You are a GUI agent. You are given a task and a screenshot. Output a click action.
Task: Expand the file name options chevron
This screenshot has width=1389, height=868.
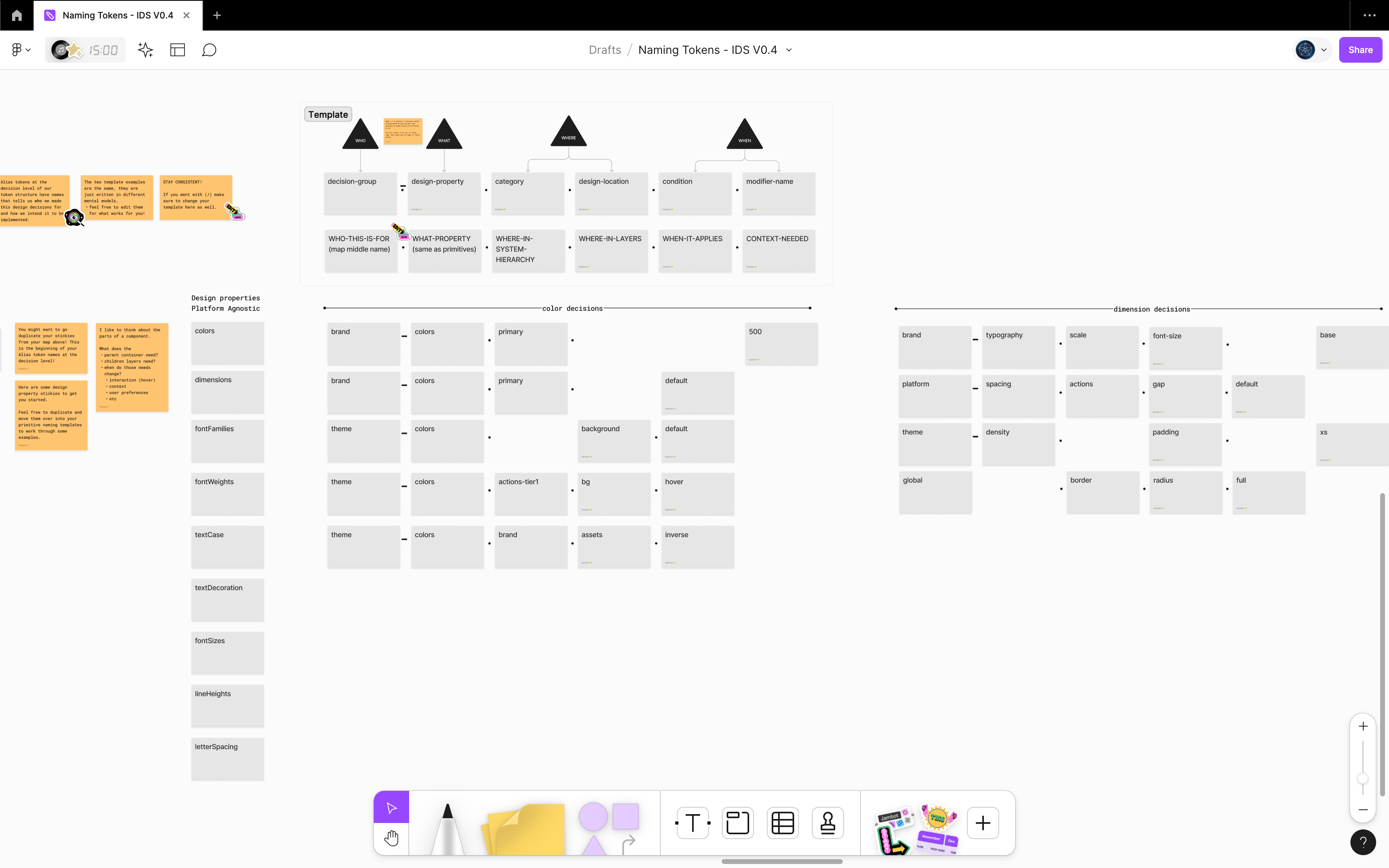point(789,50)
